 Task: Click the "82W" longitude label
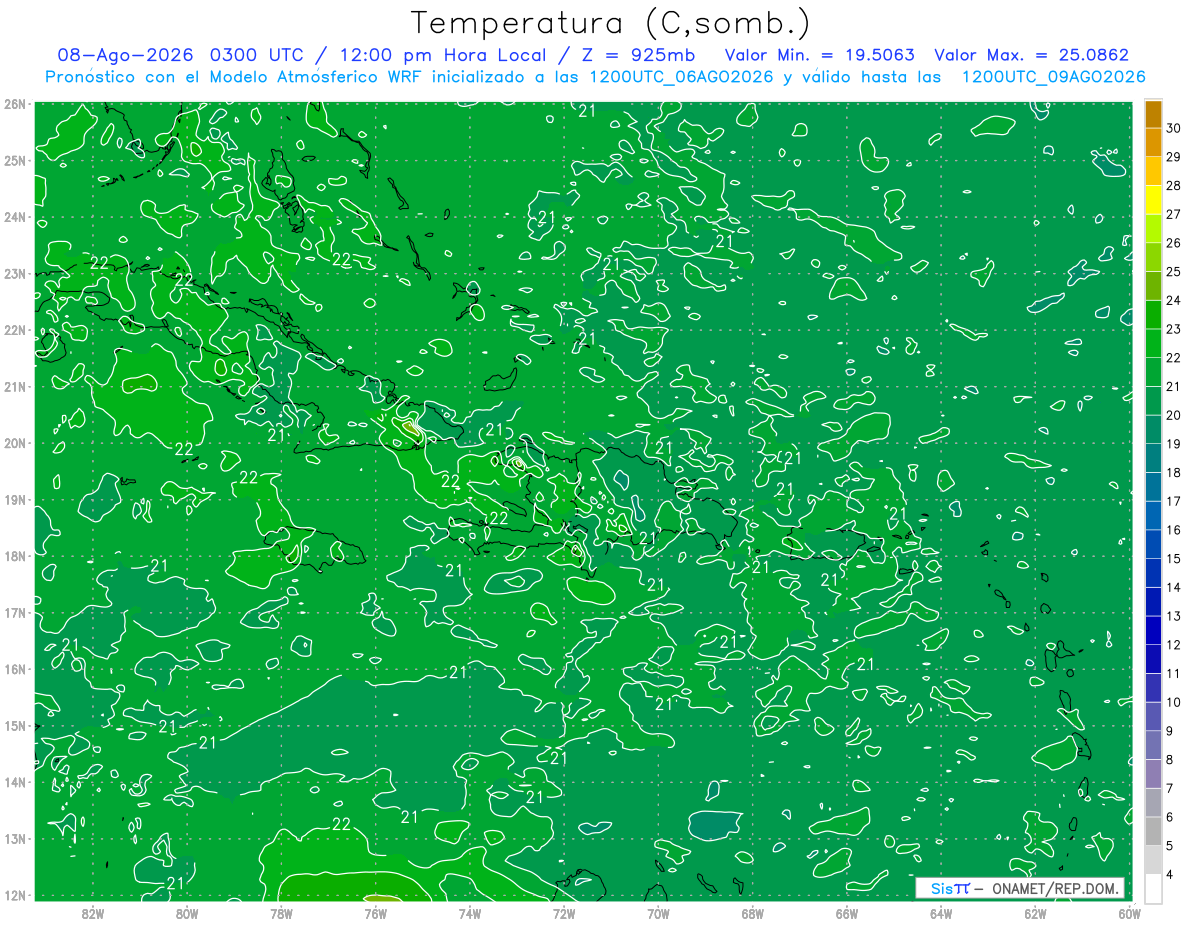tap(92, 913)
